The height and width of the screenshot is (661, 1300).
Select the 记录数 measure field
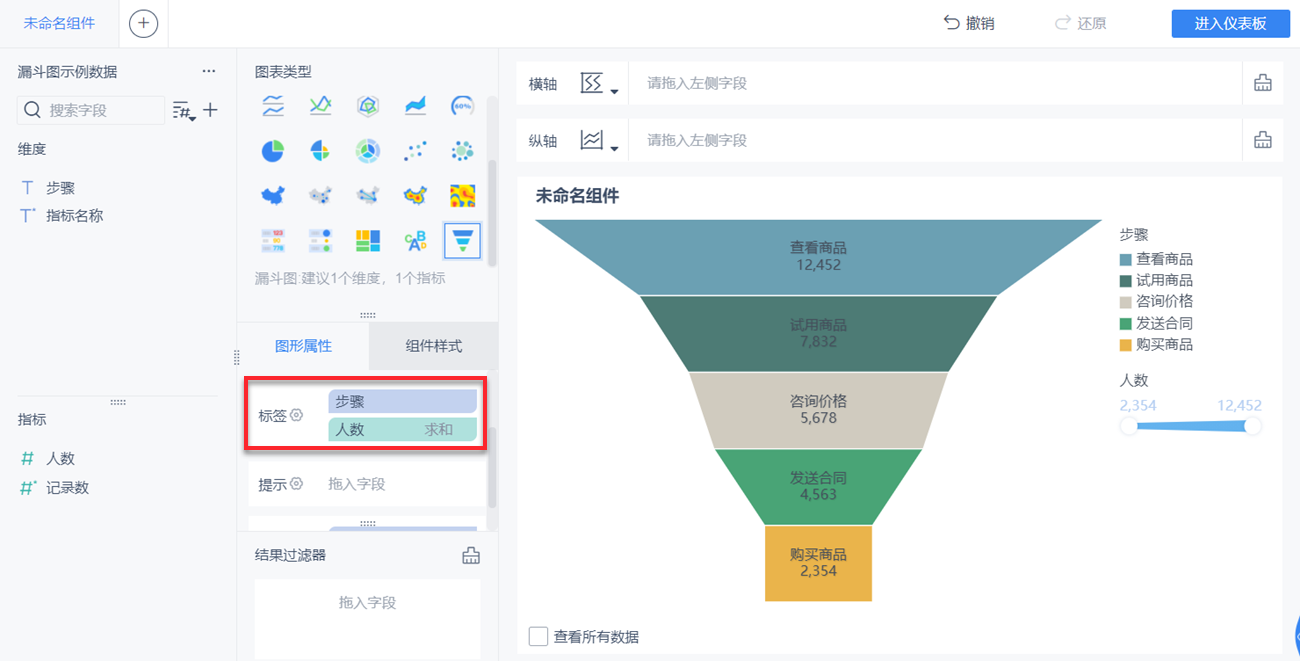tap(67, 488)
